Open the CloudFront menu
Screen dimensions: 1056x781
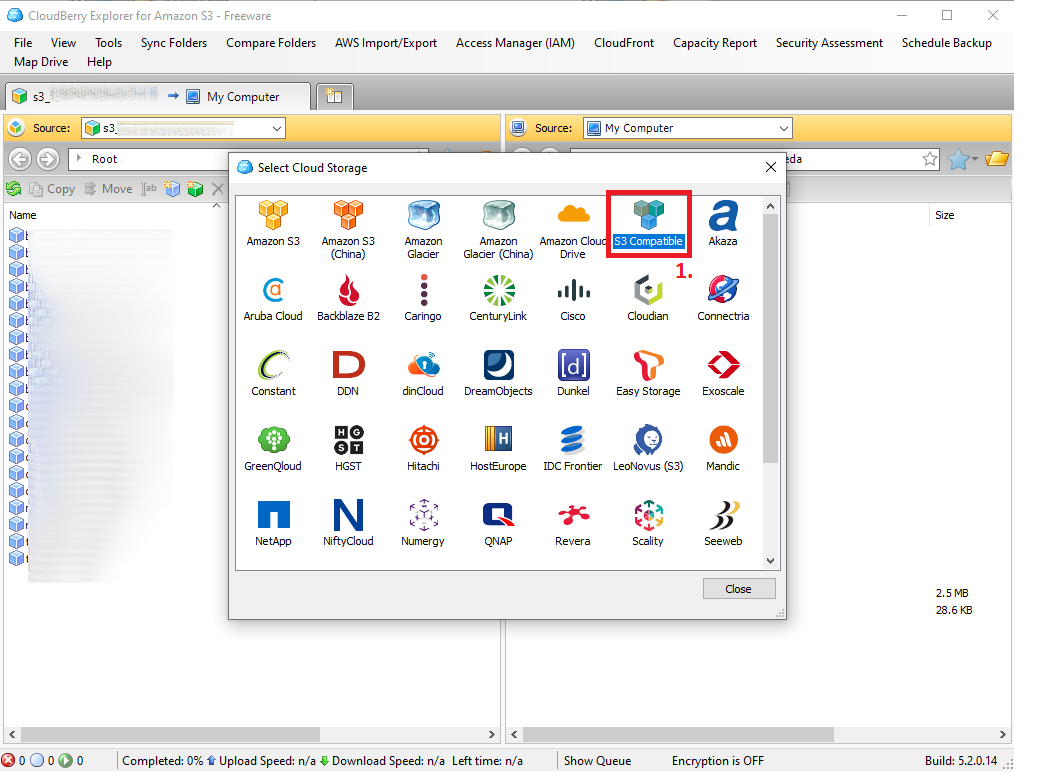click(x=624, y=43)
